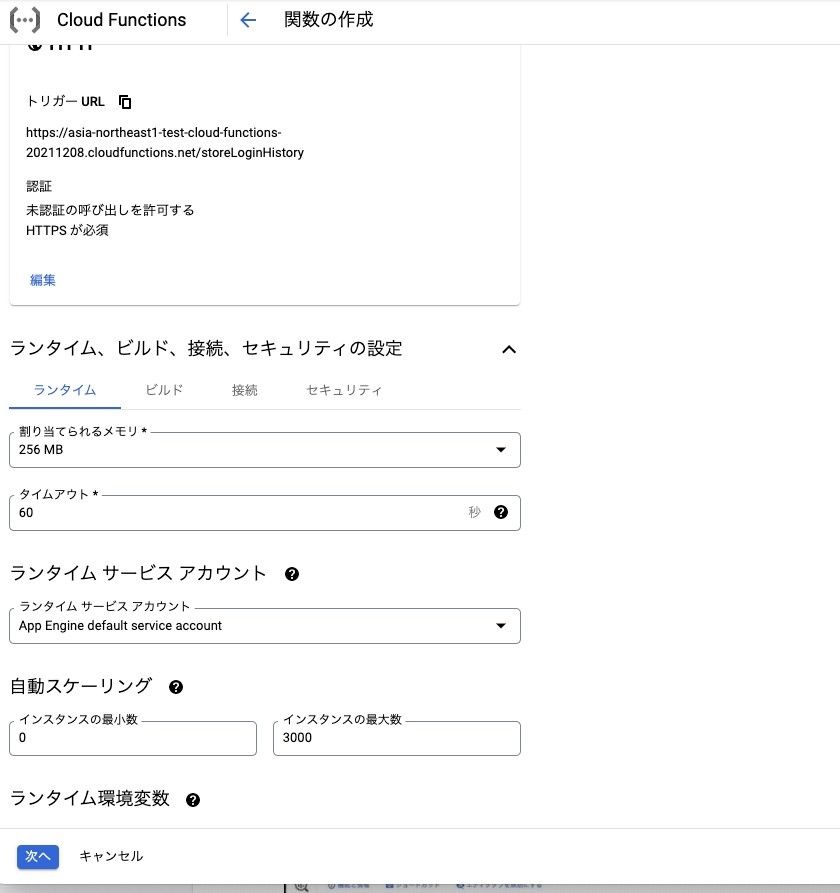Open the 割り当てられるメモリ 256 MB dropdown
This screenshot has height=893, width=840.
pos(265,450)
